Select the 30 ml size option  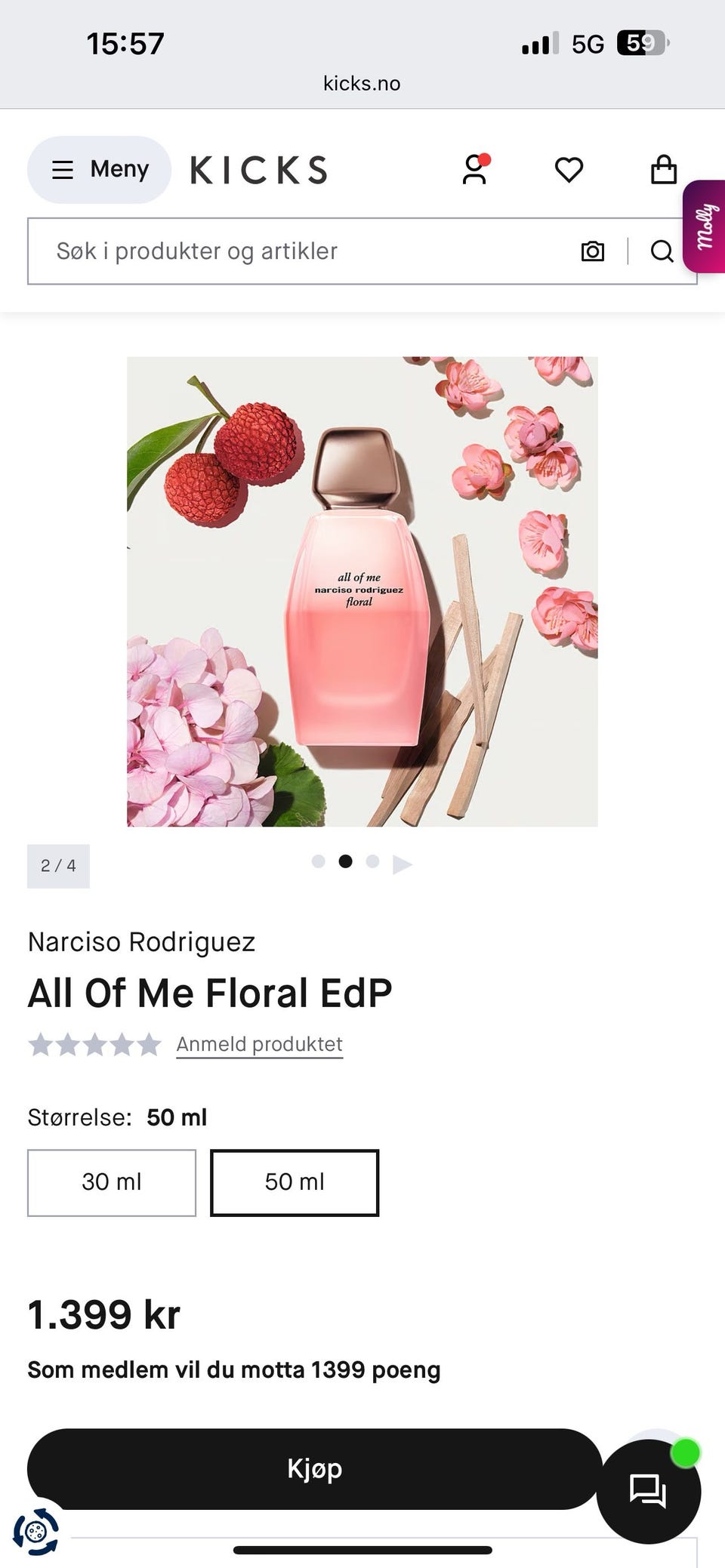(112, 1182)
